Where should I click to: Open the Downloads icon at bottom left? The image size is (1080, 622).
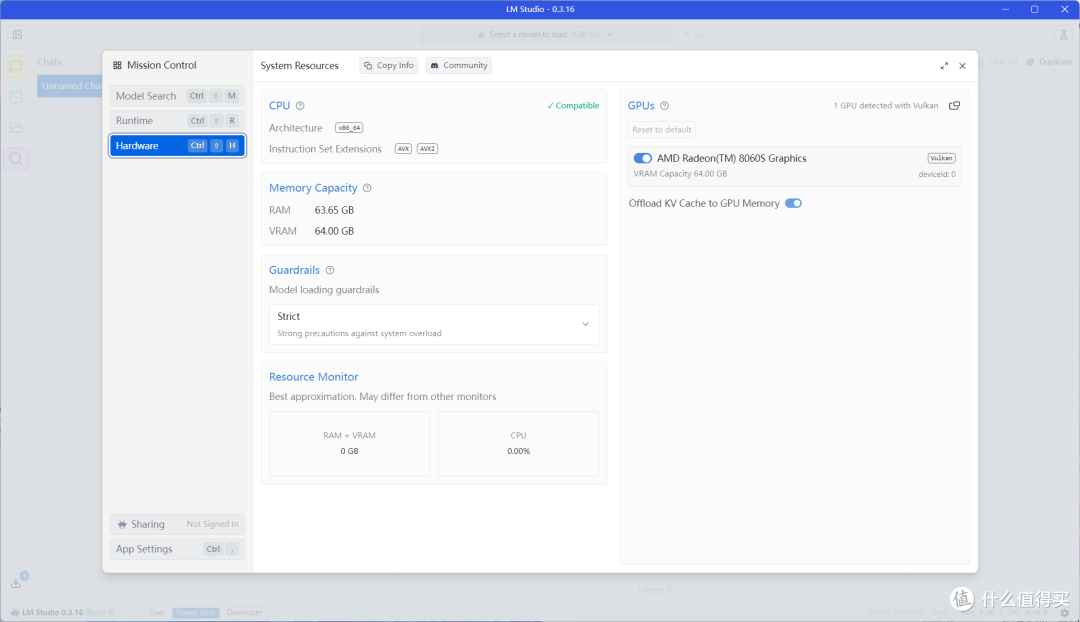[x=16, y=583]
